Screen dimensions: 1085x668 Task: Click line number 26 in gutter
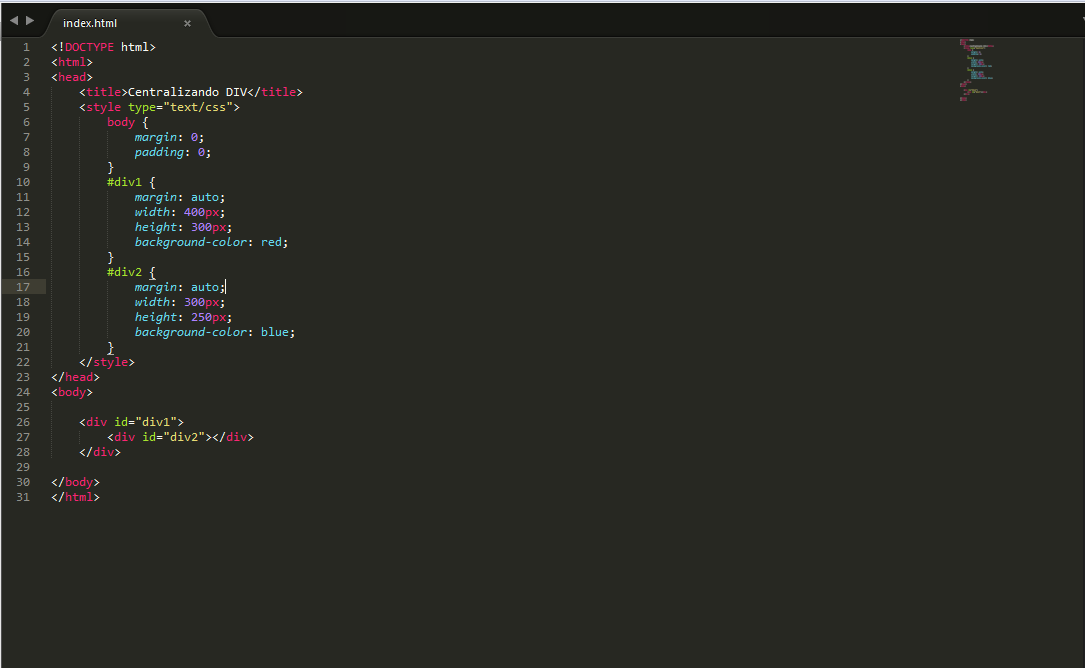(23, 422)
